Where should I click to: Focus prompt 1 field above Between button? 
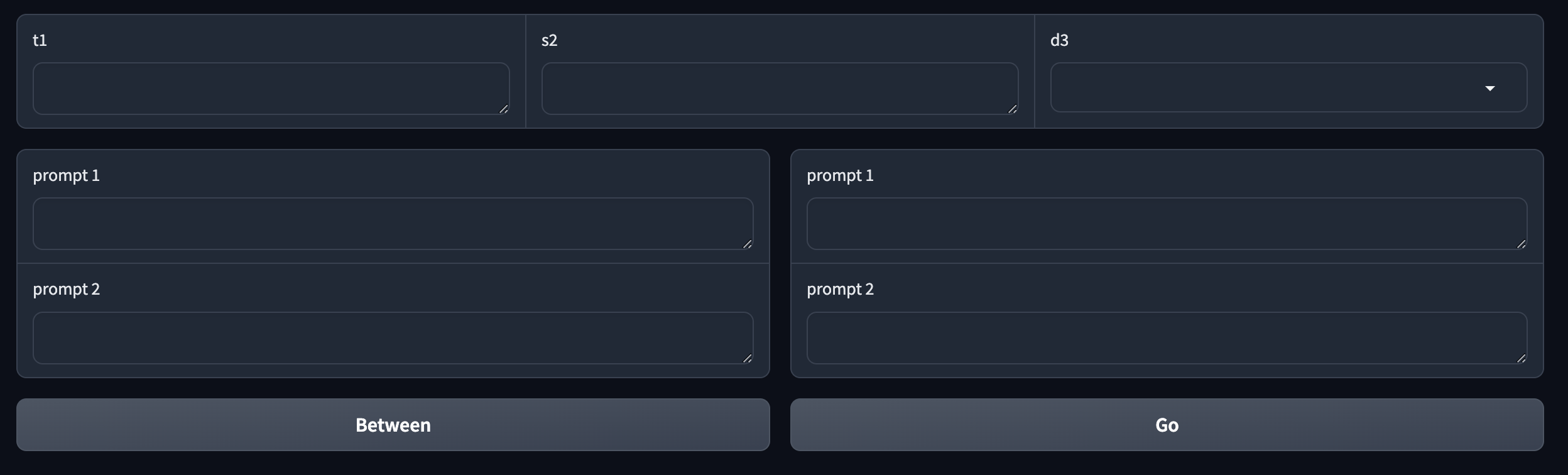click(x=393, y=224)
